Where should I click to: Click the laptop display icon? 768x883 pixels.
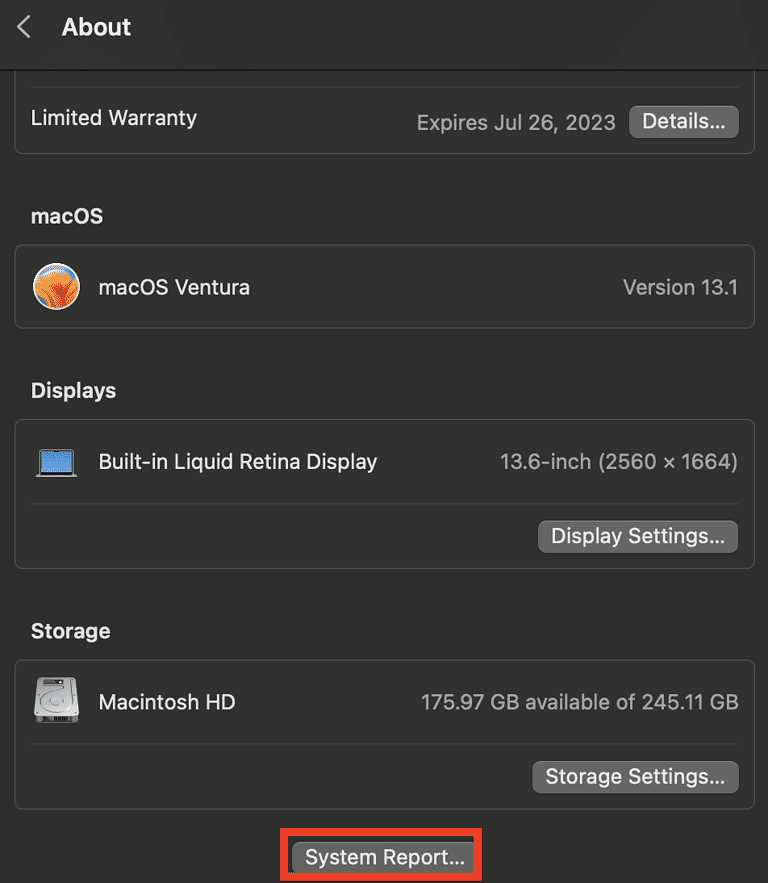coord(56,462)
